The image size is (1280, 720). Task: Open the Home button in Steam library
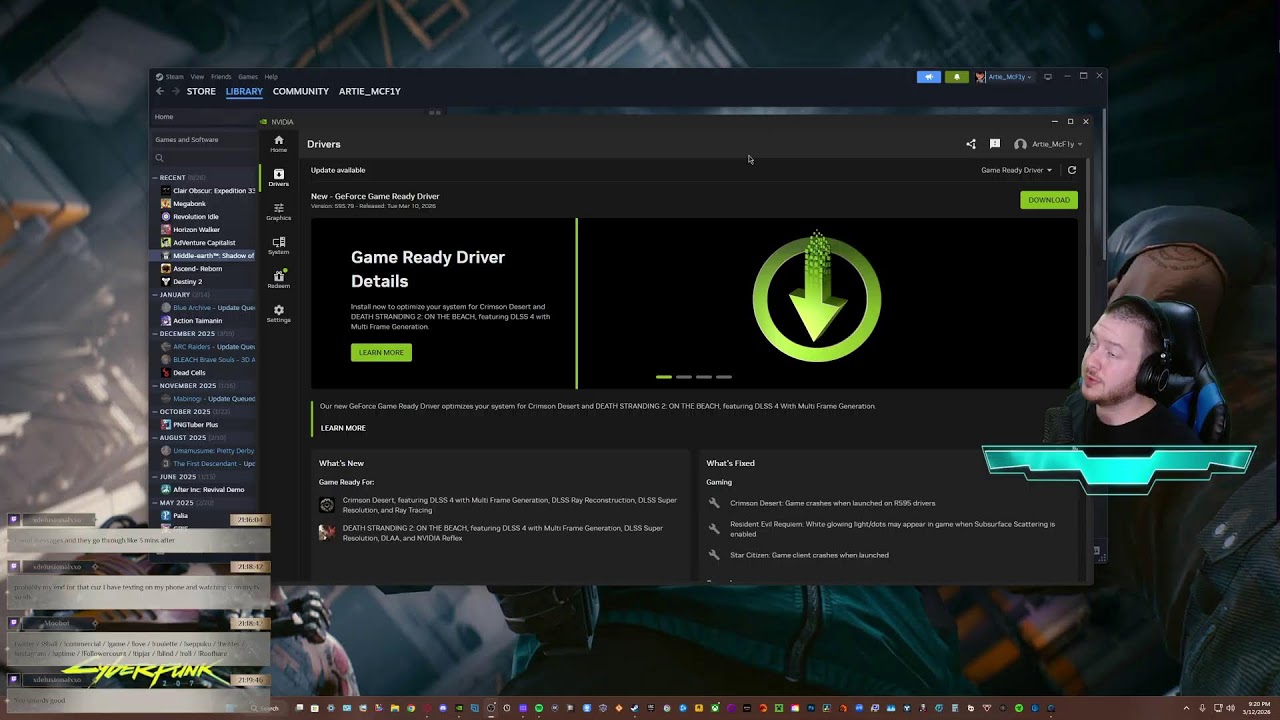[164, 117]
